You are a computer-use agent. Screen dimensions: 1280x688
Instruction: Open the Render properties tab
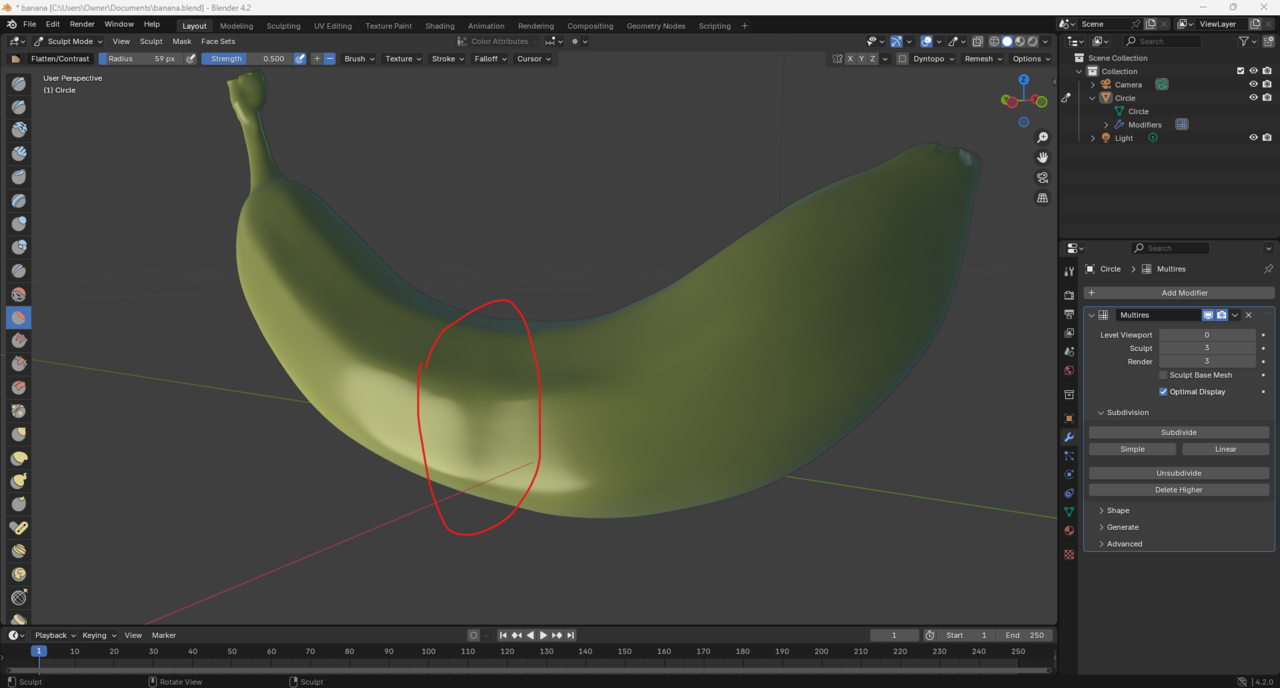coord(1069,295)
